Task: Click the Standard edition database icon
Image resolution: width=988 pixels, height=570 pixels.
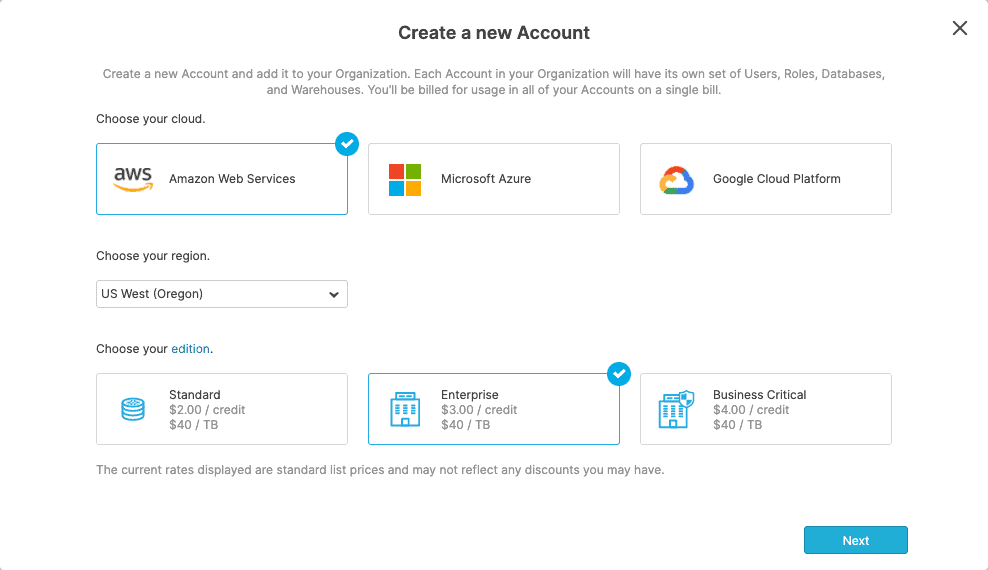Action: coord(132,409)
